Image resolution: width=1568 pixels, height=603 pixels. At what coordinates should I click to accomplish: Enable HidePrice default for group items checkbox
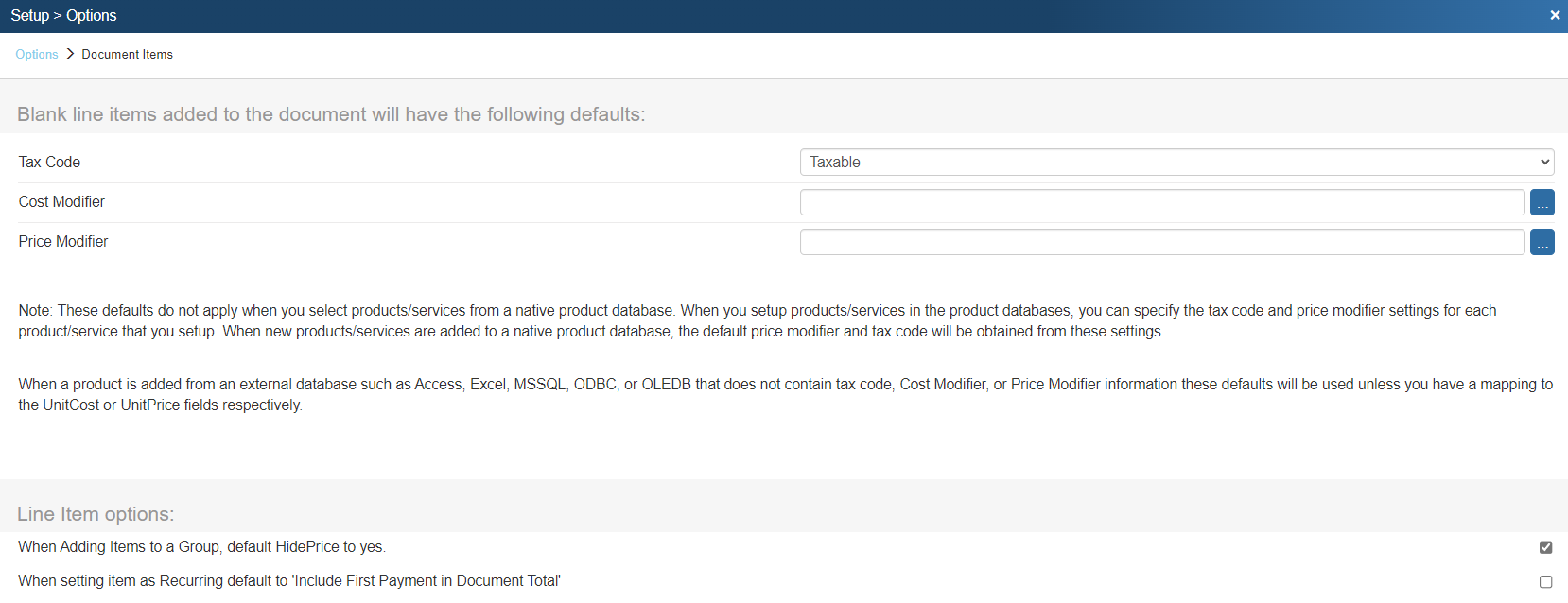1545,547
